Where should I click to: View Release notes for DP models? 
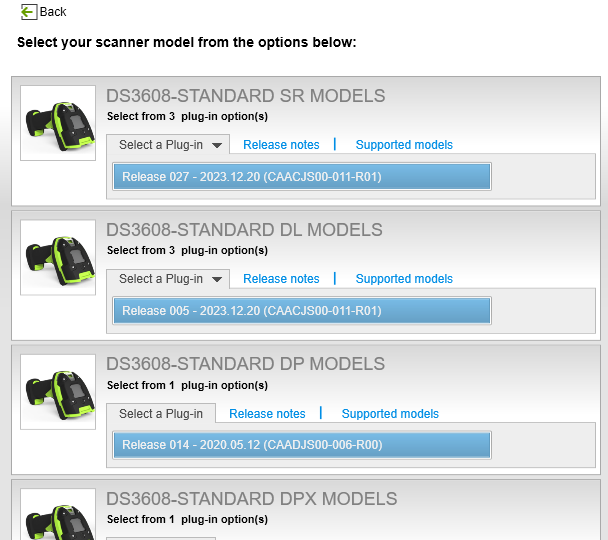(x=267, y=414)
